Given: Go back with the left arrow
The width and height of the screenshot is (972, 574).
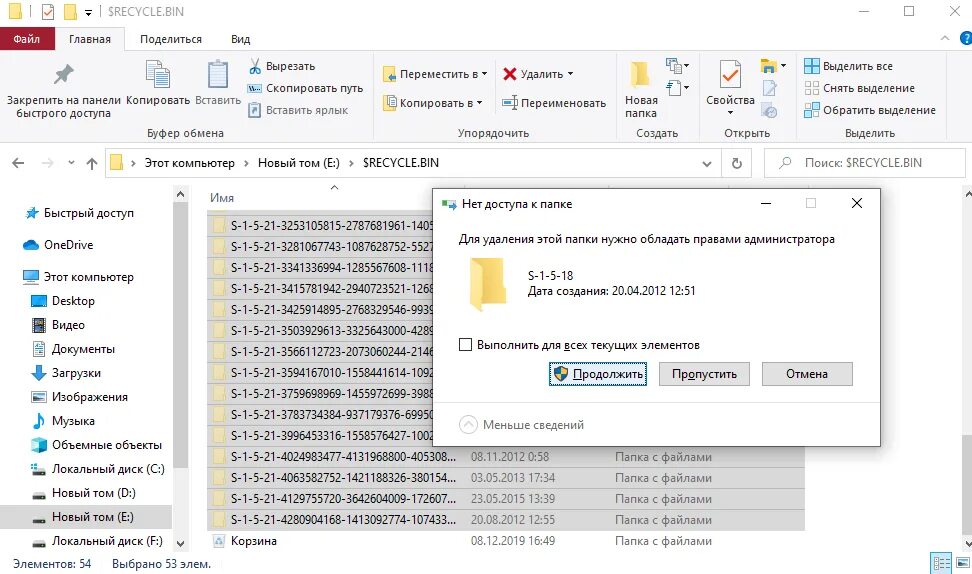Looking at the screenshot, I should [18, 163].
